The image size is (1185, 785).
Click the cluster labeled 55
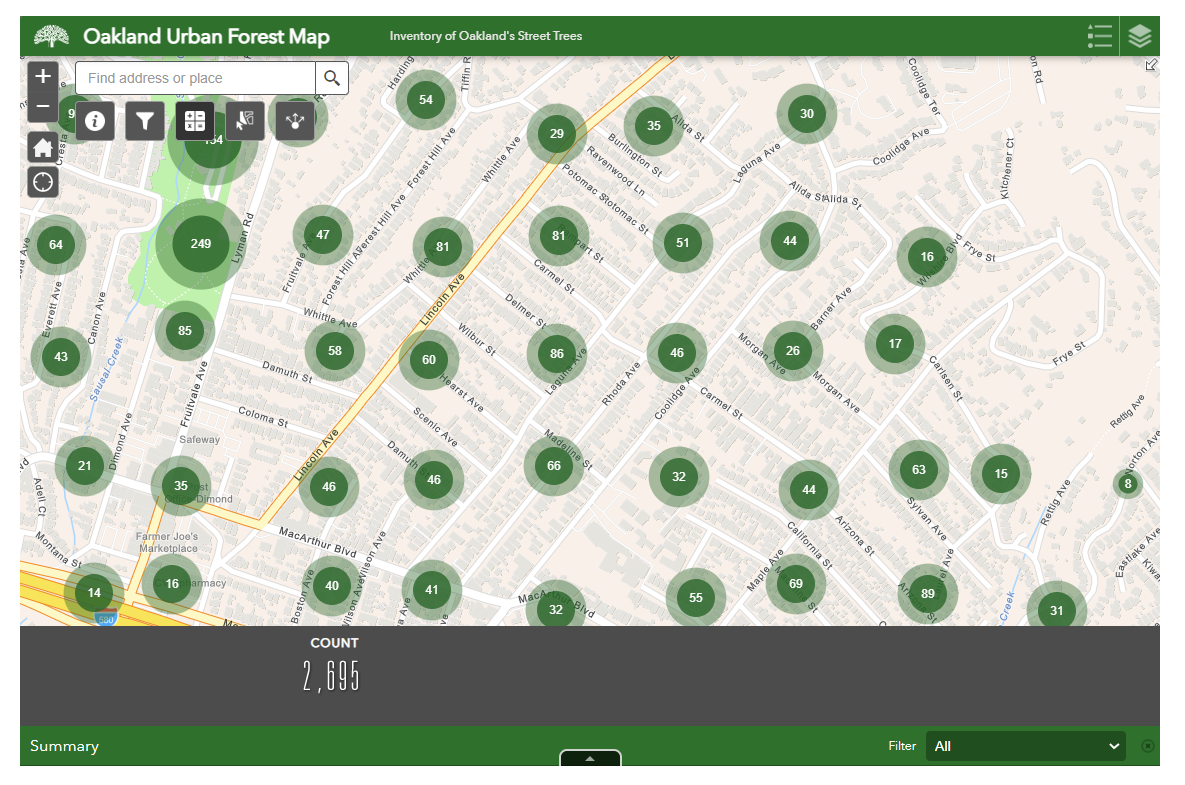click(x=696, y=598)
